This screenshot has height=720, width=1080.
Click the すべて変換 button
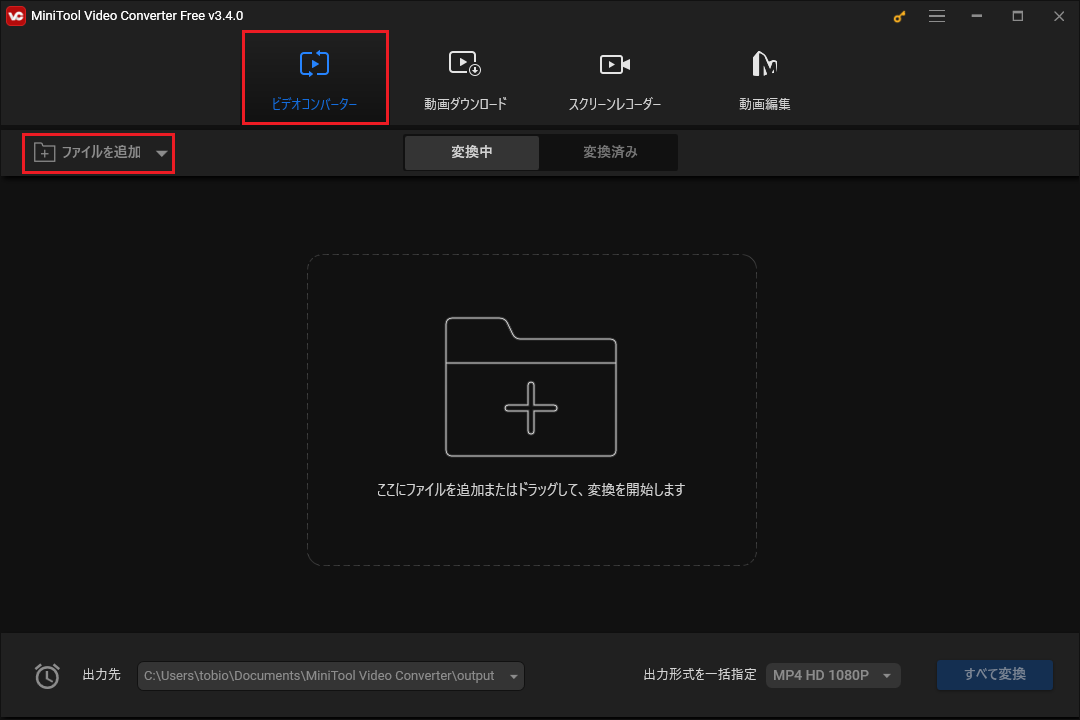click(995, 675)
